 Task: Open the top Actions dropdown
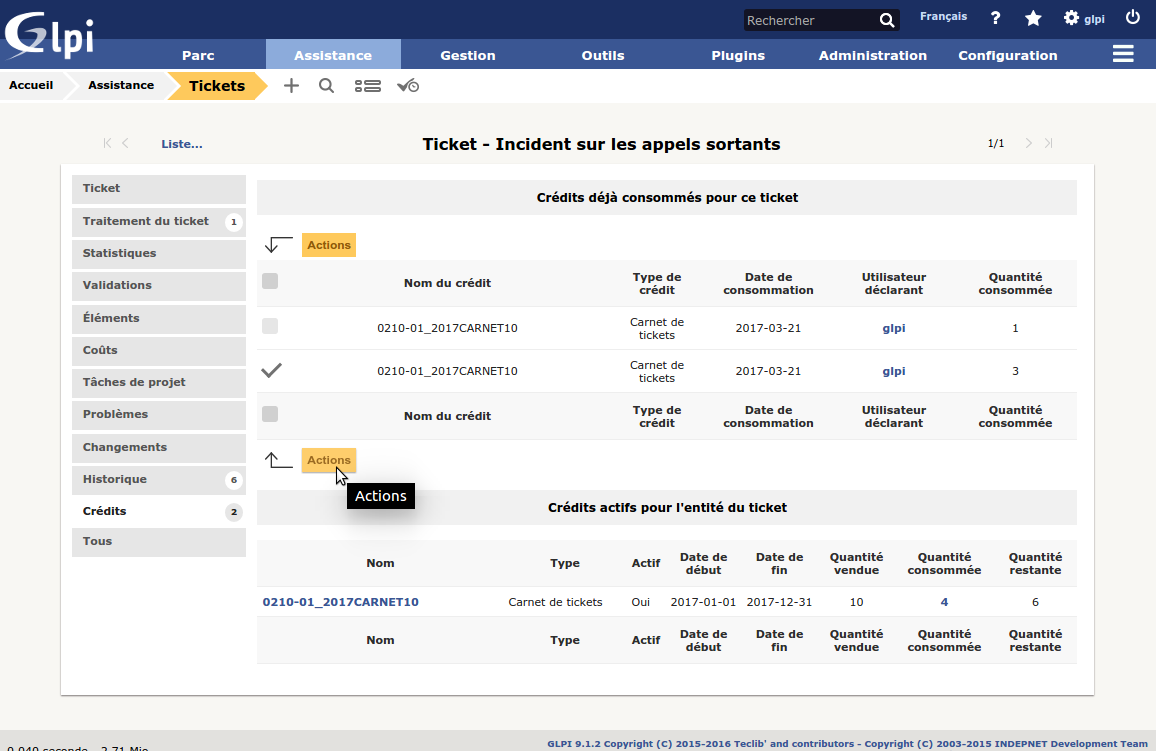tap(329, 245)
